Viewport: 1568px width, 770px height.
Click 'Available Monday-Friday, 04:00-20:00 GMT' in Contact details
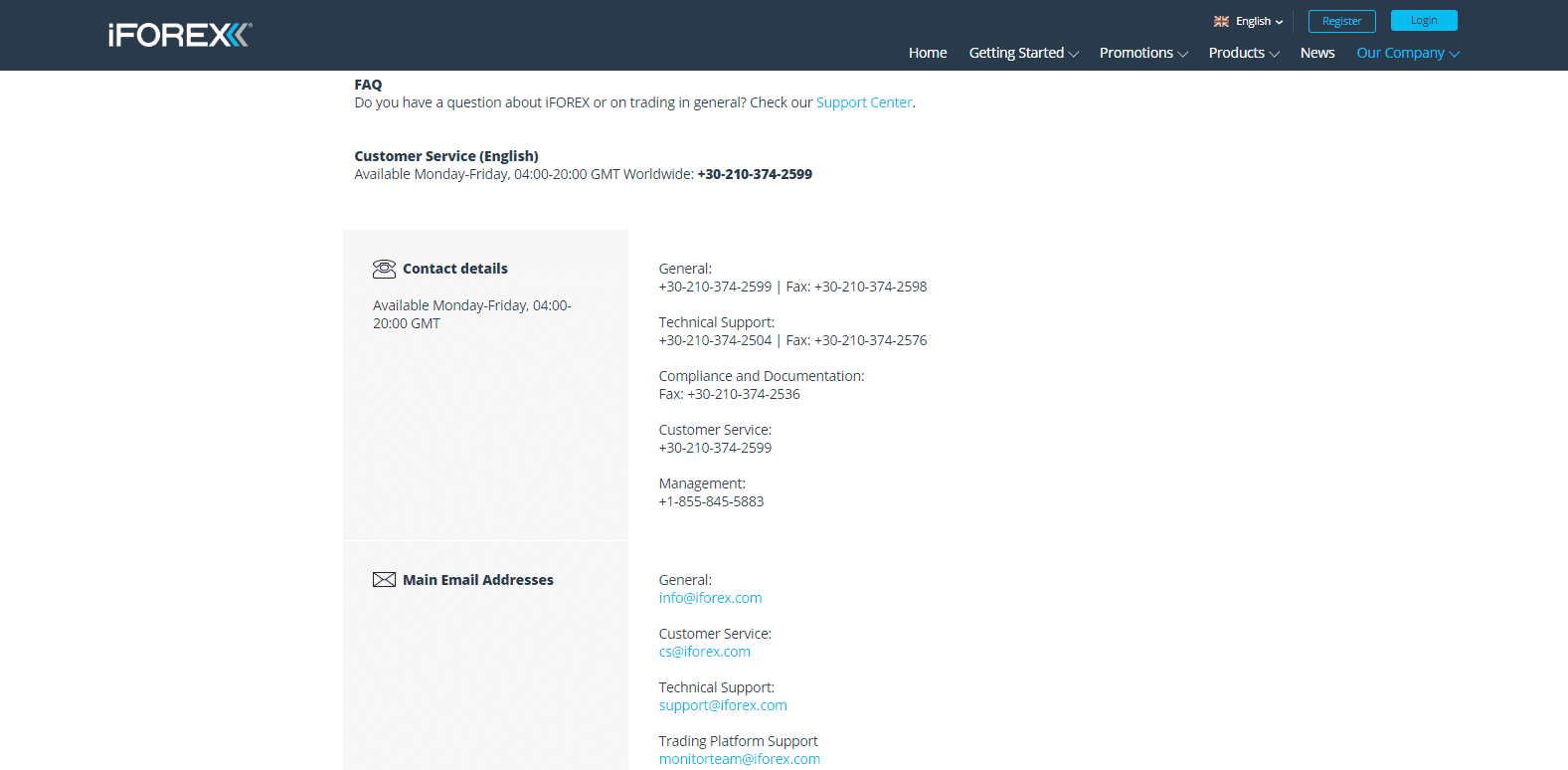click(x=472, y=314)
